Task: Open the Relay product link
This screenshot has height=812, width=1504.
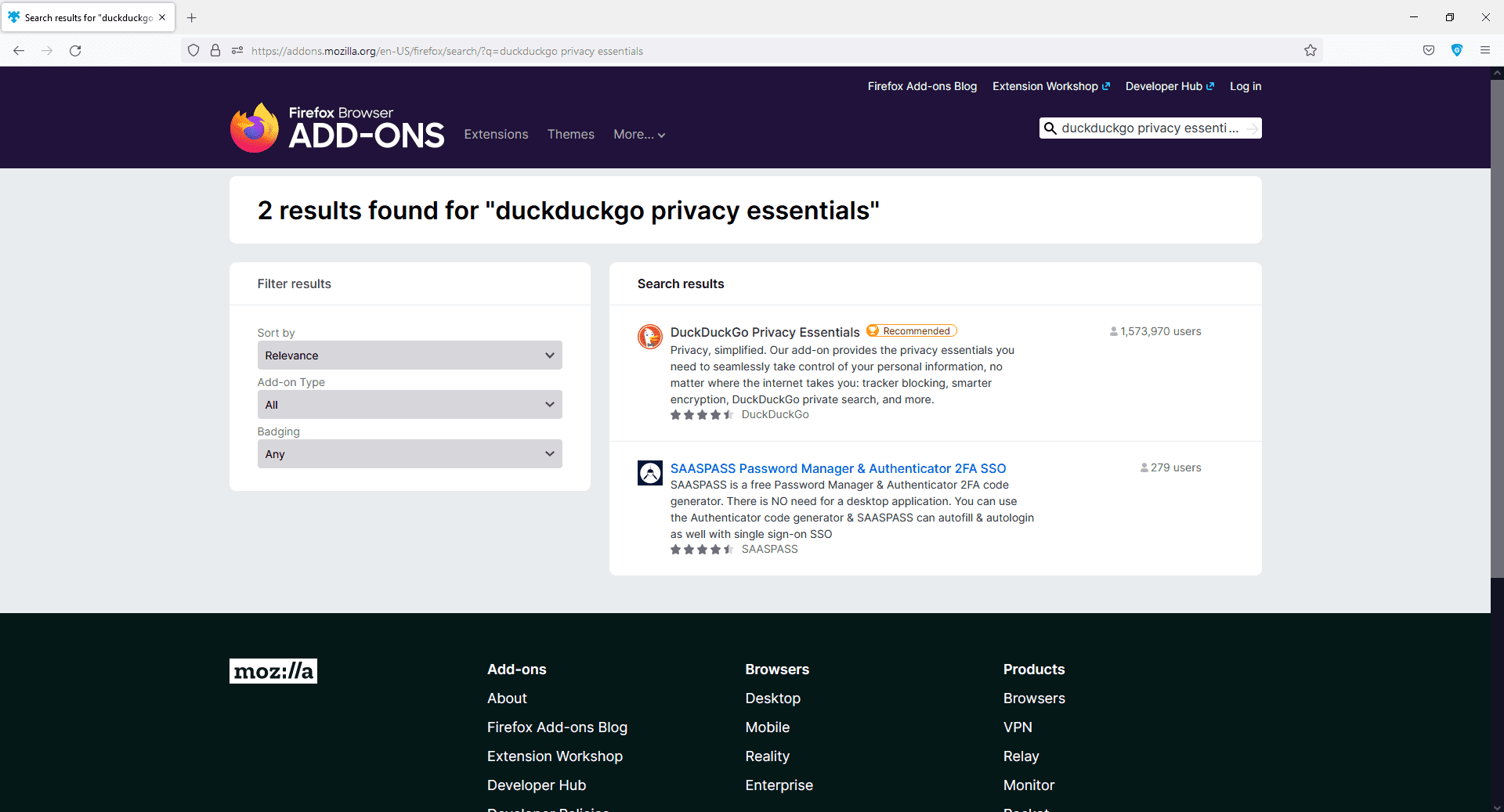Action: pos(1021,756)
